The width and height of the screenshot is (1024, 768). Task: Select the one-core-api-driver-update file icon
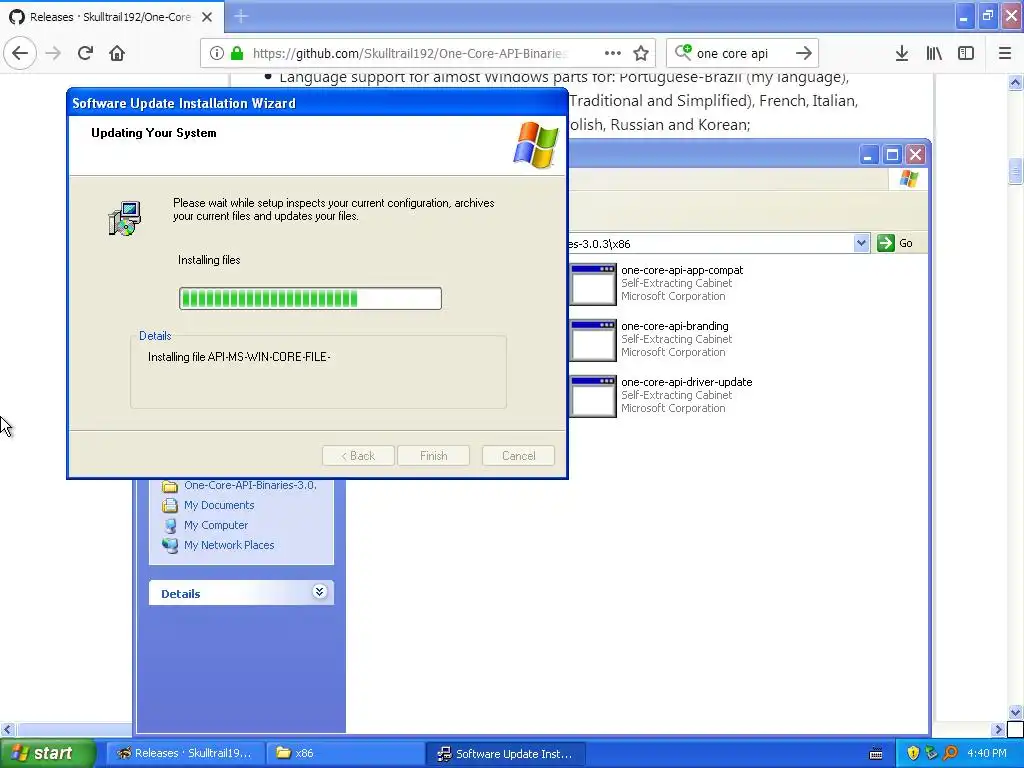592,396
